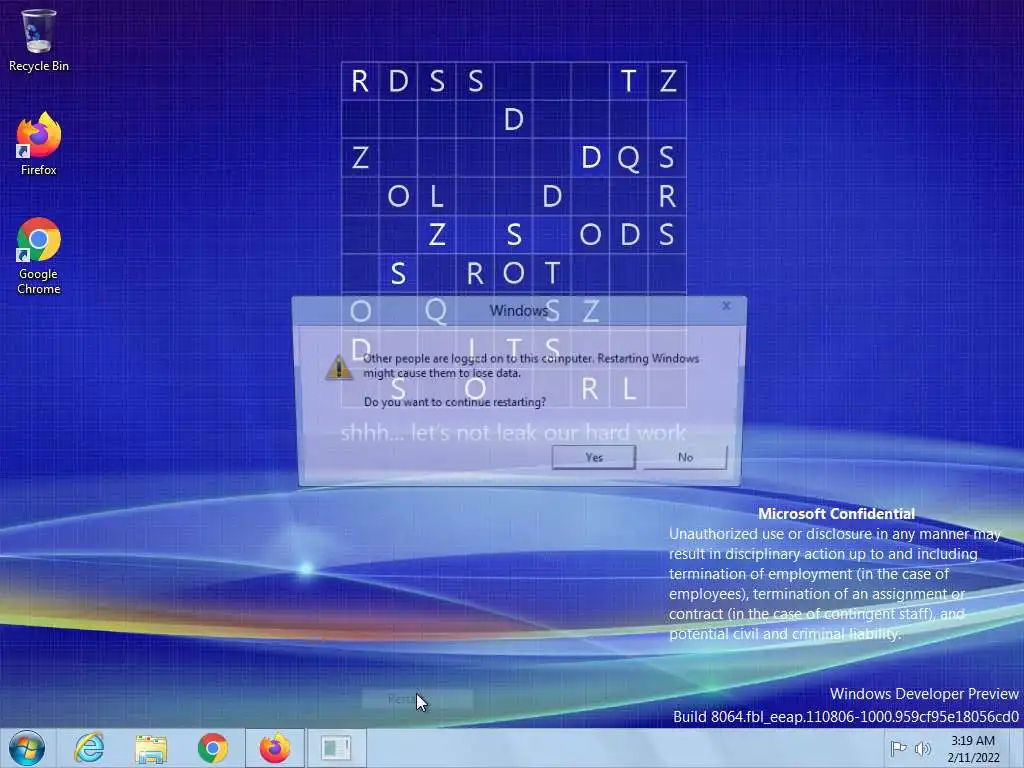The width and height of the screenshot is (1024, 768).
Task: Open the clock showing 3:19 AM
Action: tap(973, 749)
